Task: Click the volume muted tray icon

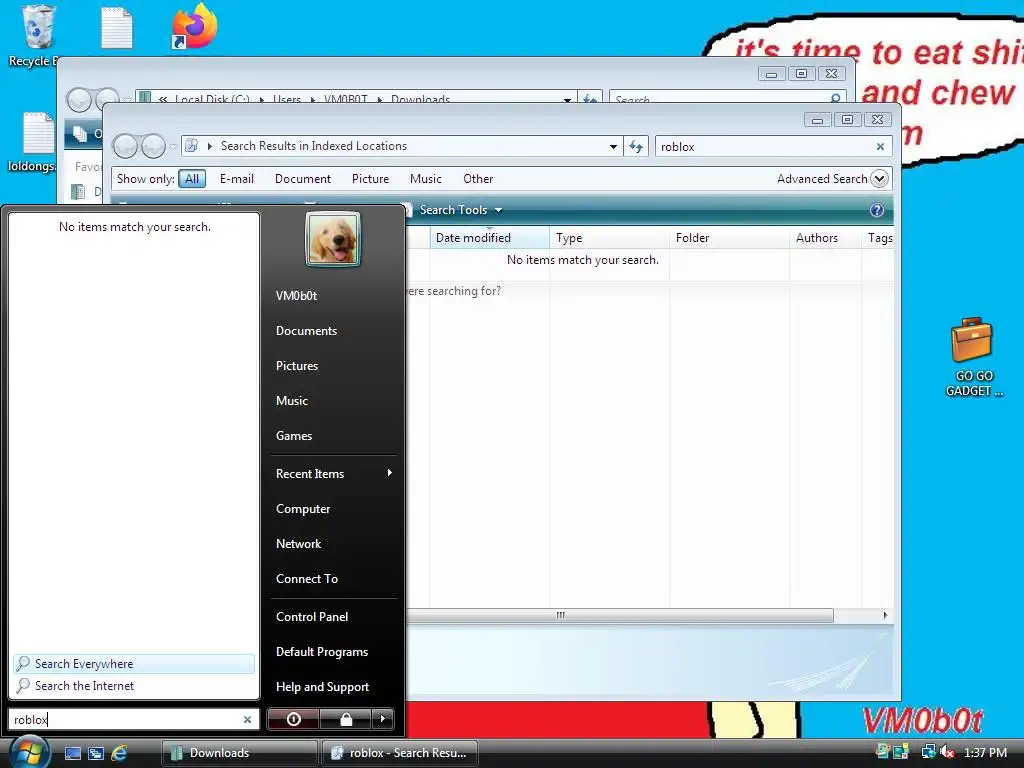Action: click(947, 752)
